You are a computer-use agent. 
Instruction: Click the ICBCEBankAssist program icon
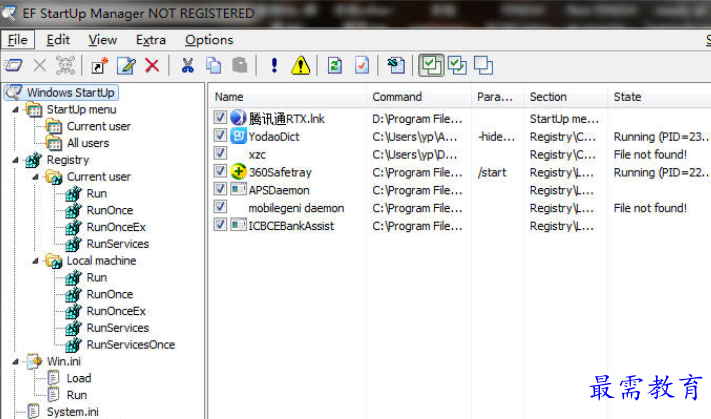(238, 224)
